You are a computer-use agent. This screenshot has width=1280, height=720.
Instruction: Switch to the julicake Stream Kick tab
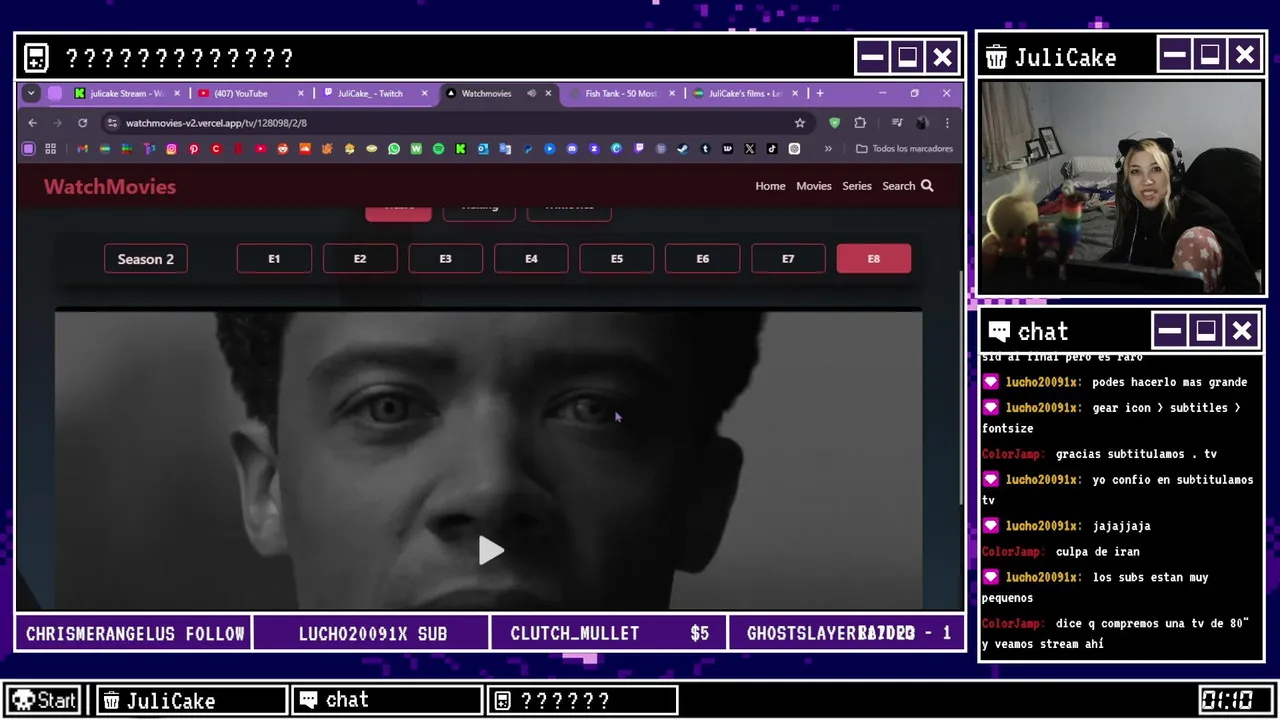tap(126, 93)
